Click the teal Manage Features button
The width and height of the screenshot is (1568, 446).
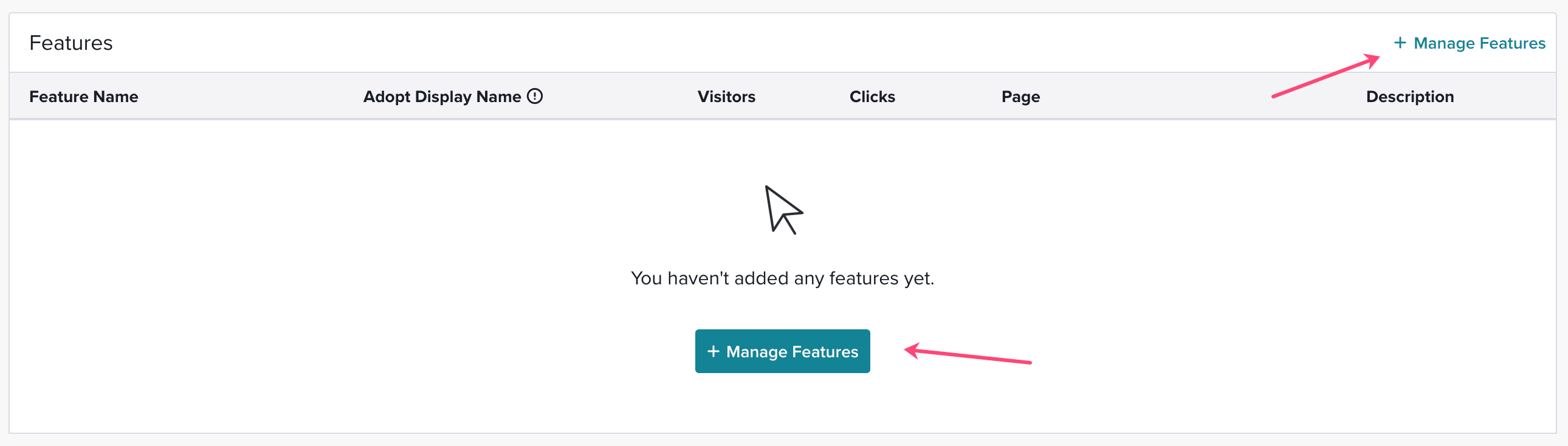coord(782,351)
